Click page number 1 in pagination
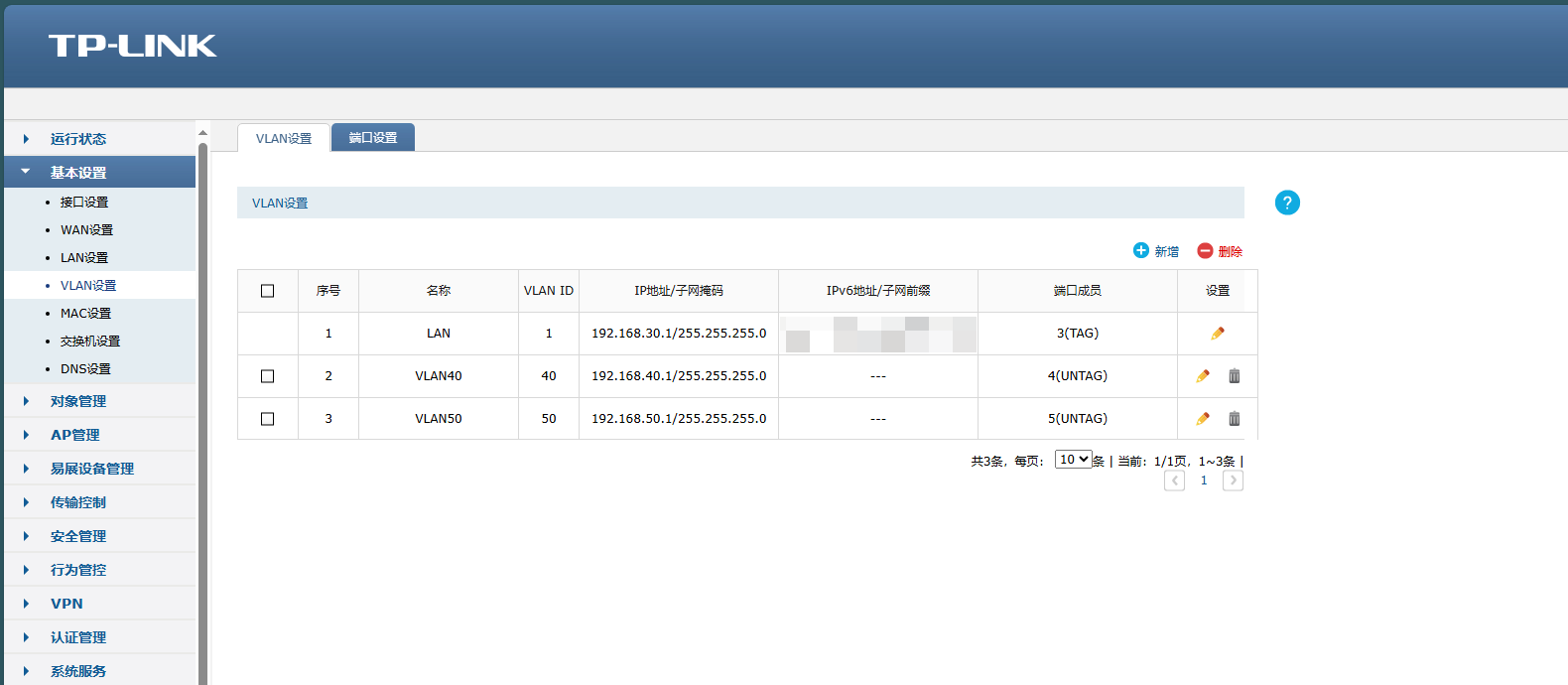The image size is (1568, 685). coord(1204,480)
